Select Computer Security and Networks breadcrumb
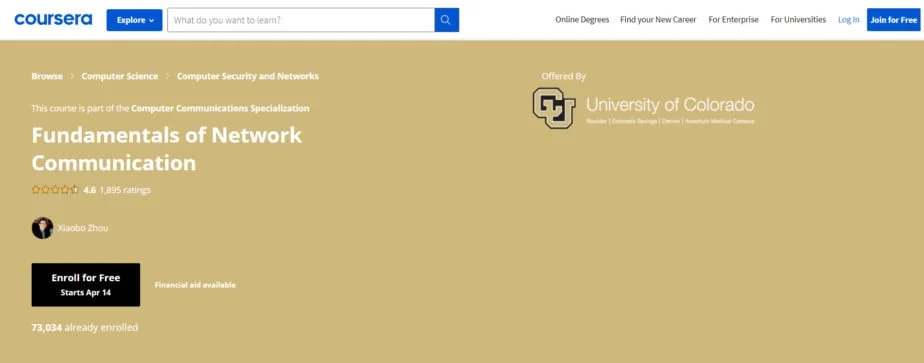This screenshot has width=924, height=363. tap(248, 76)
